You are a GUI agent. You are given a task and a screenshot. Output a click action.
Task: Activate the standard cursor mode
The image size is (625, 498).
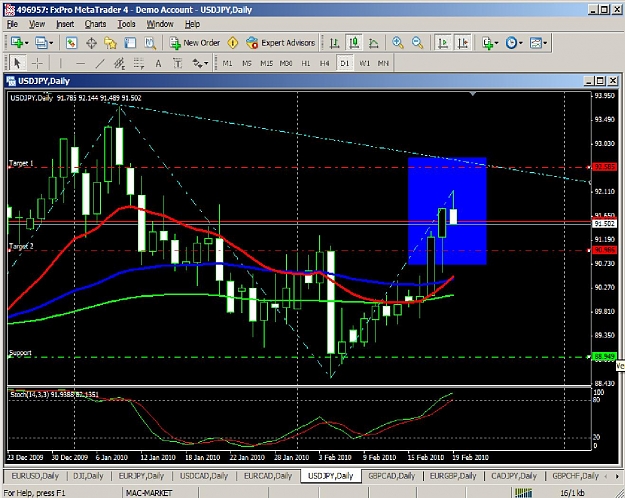(x=17, y=63)
